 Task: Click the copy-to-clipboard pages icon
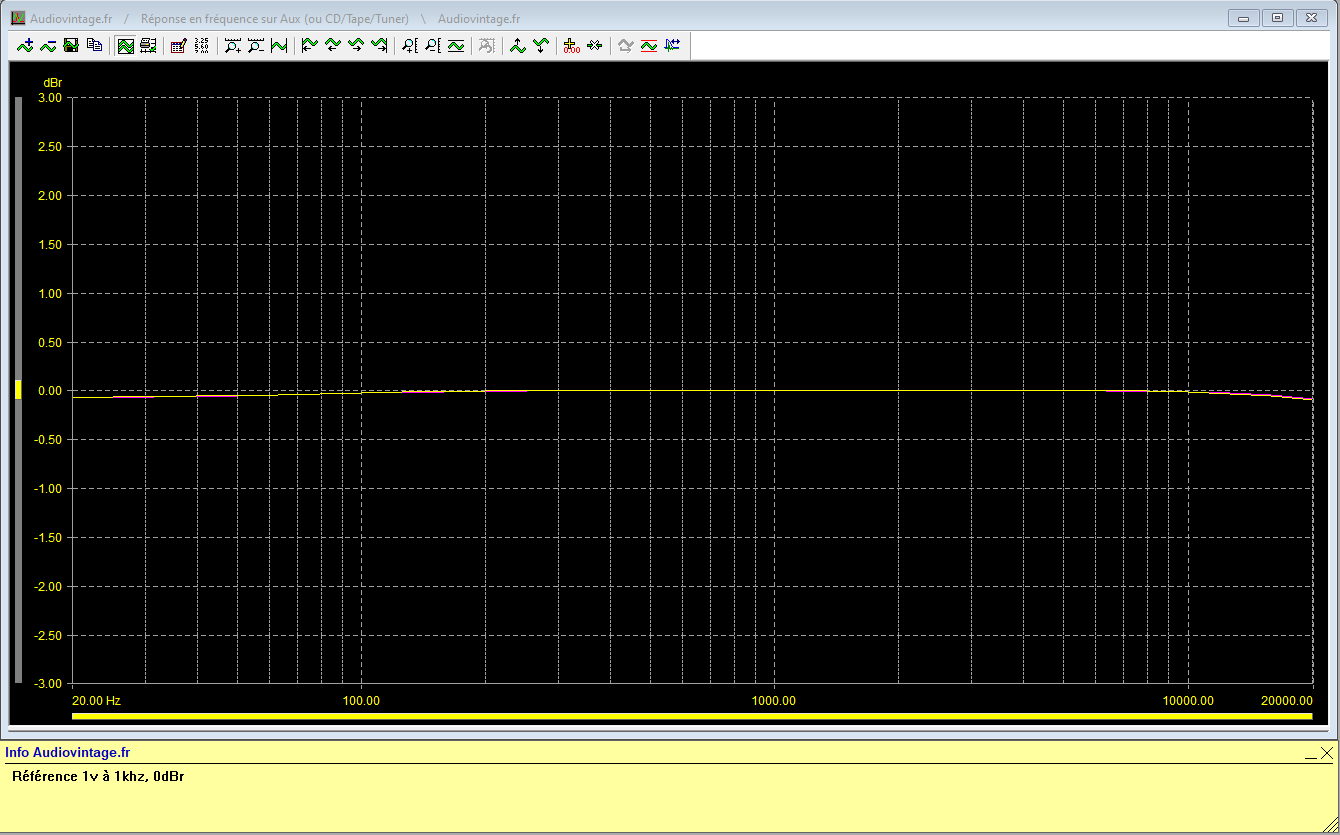pyautogui.click(x=94, y=45)
